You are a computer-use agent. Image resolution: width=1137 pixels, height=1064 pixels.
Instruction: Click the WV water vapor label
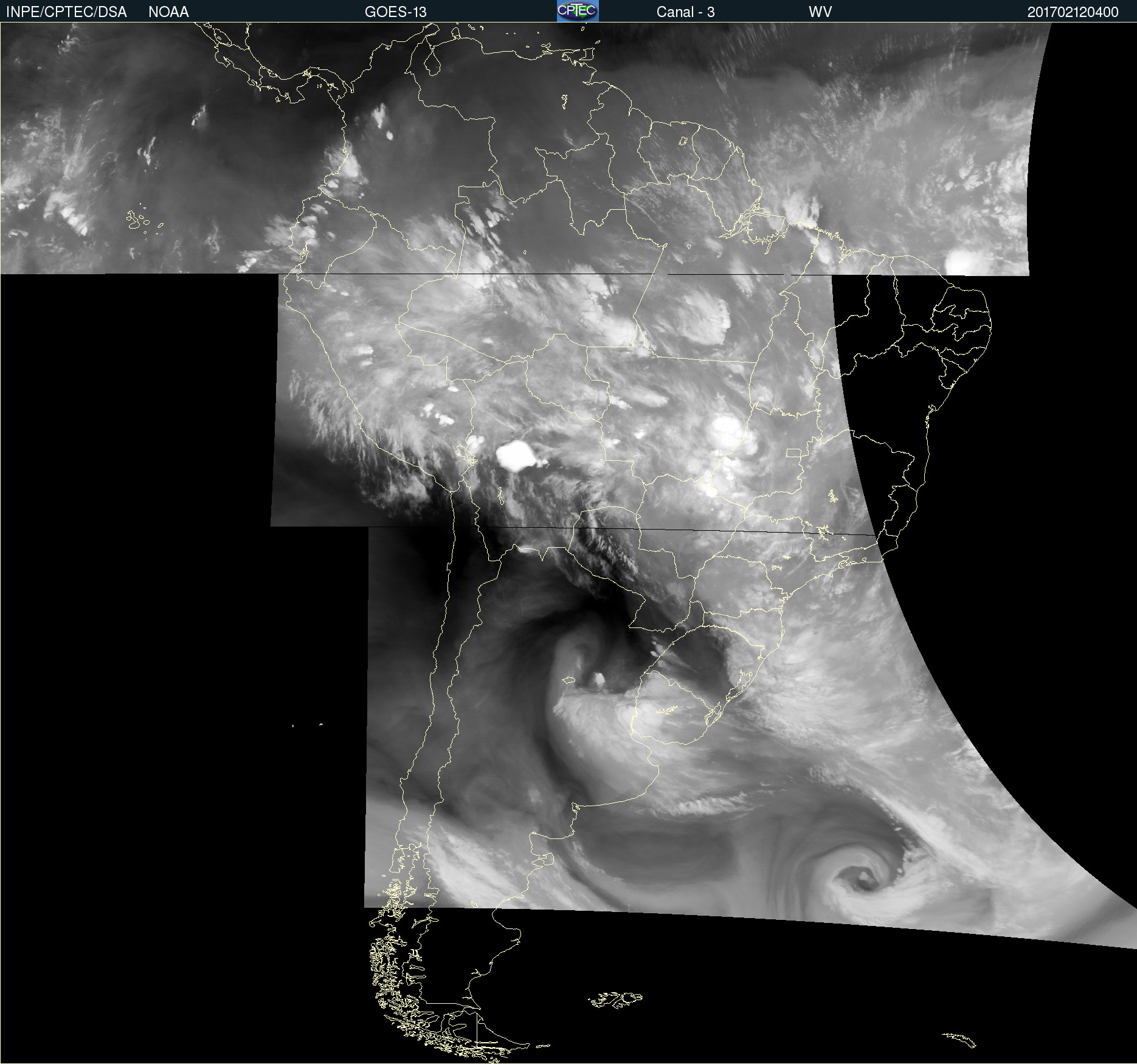pyautogui.click(x=820, y=12)
